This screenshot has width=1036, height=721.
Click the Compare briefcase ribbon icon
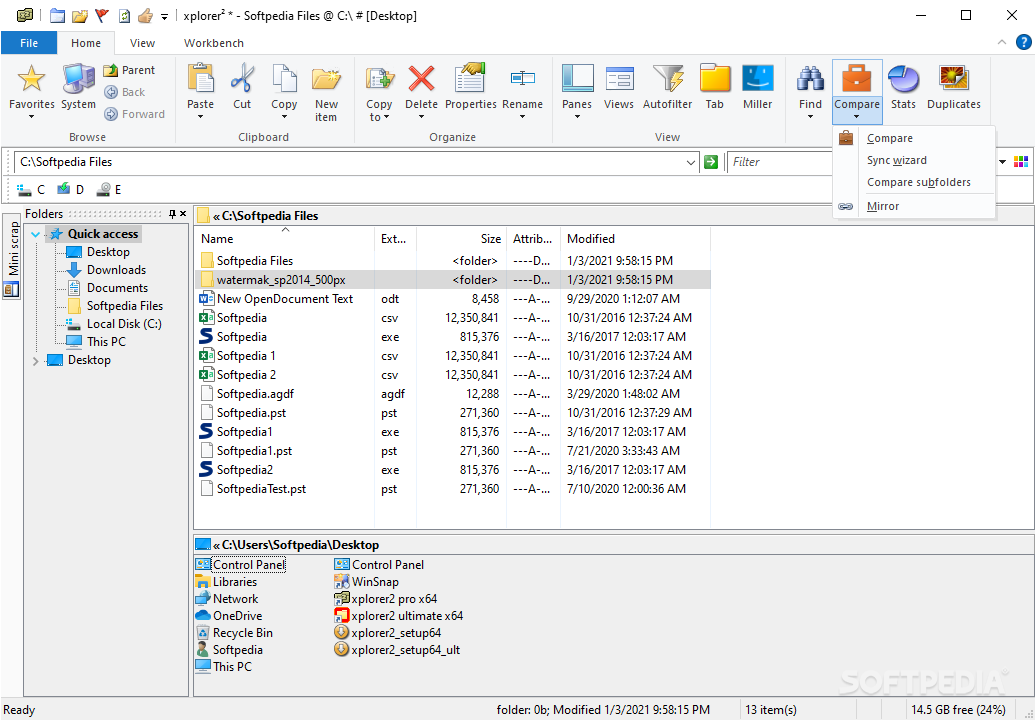[x=856, y=79]
